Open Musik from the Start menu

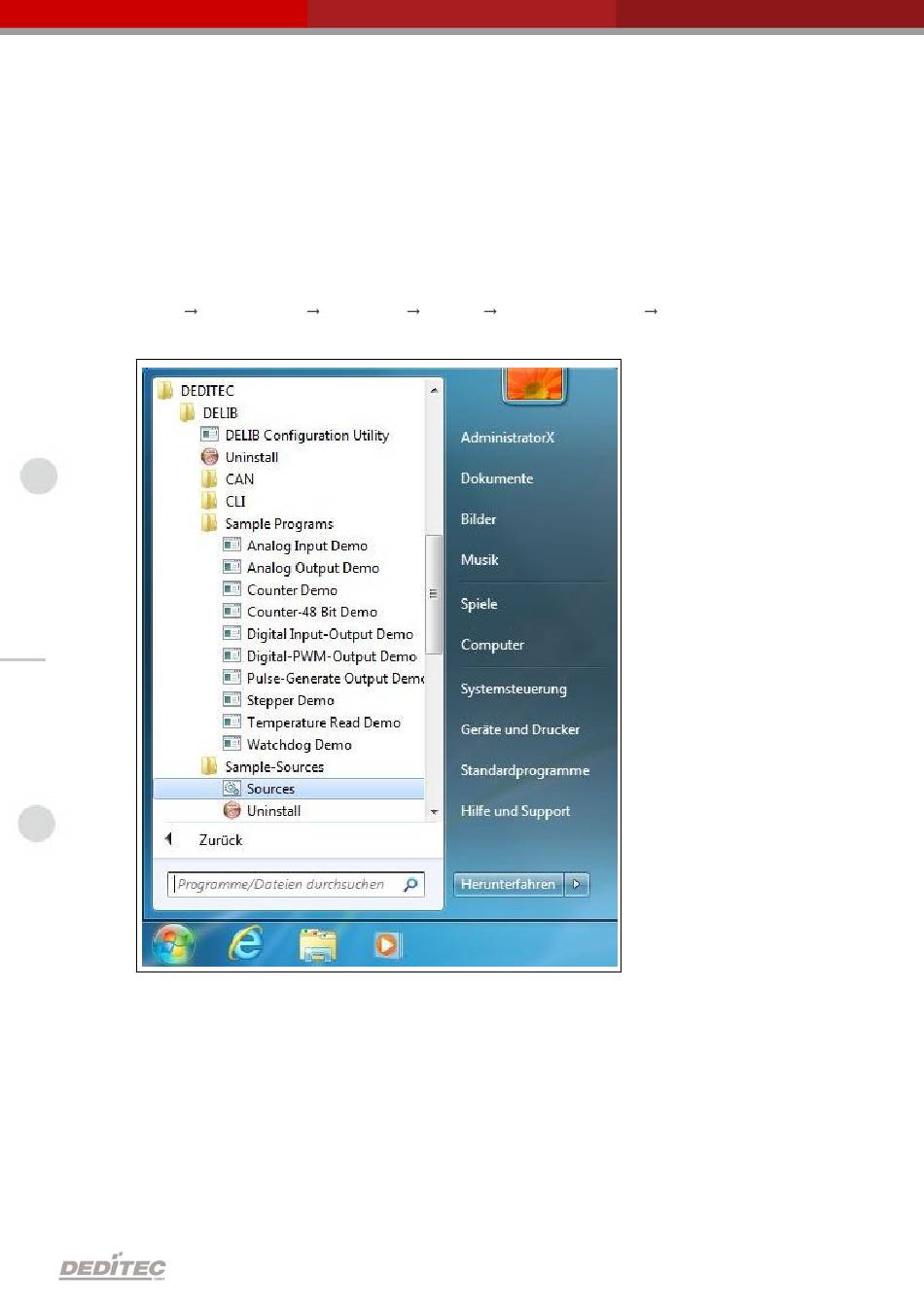point(480,560)
